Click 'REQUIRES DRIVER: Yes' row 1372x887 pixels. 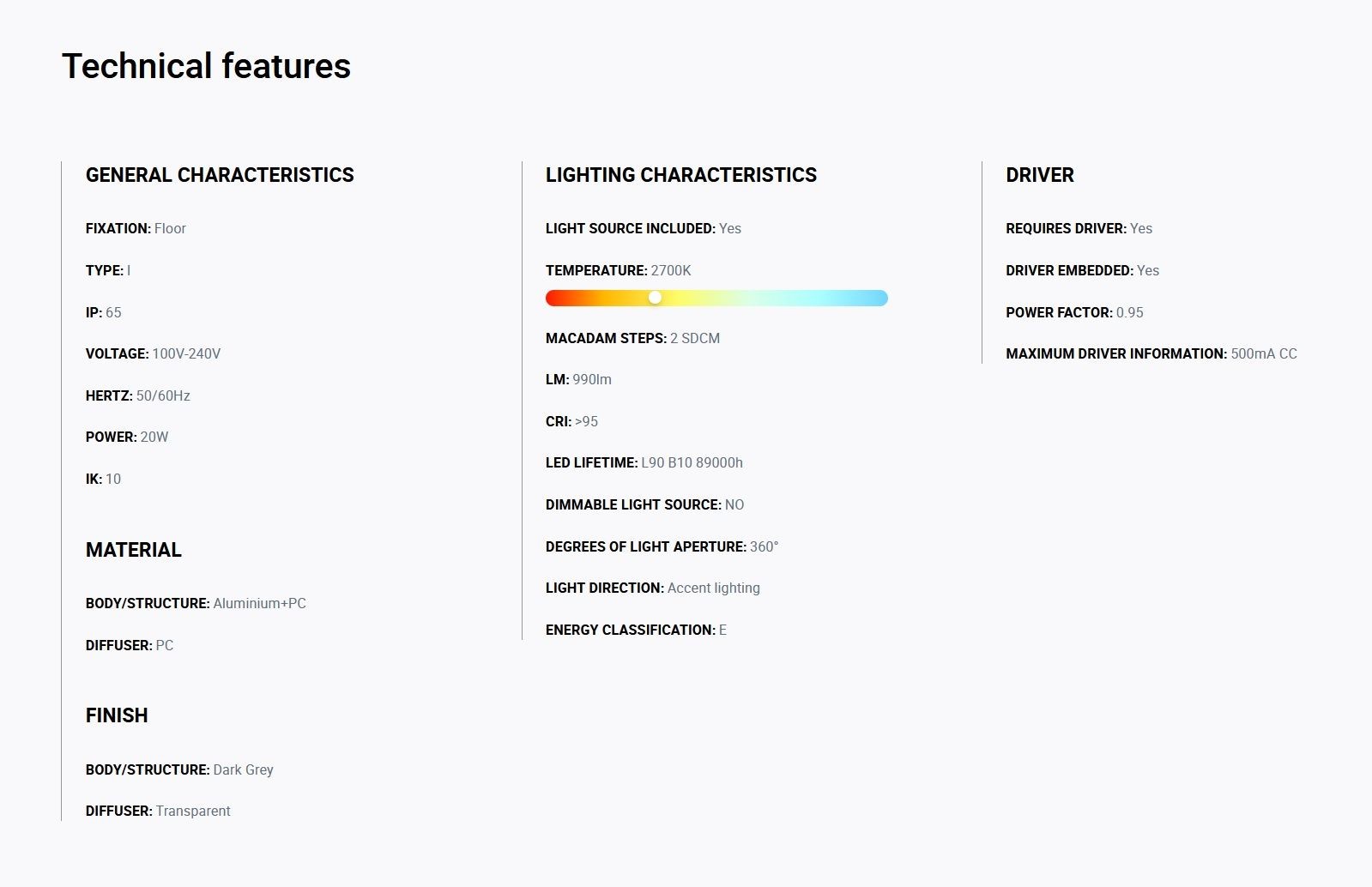[x=1079, y=228]
